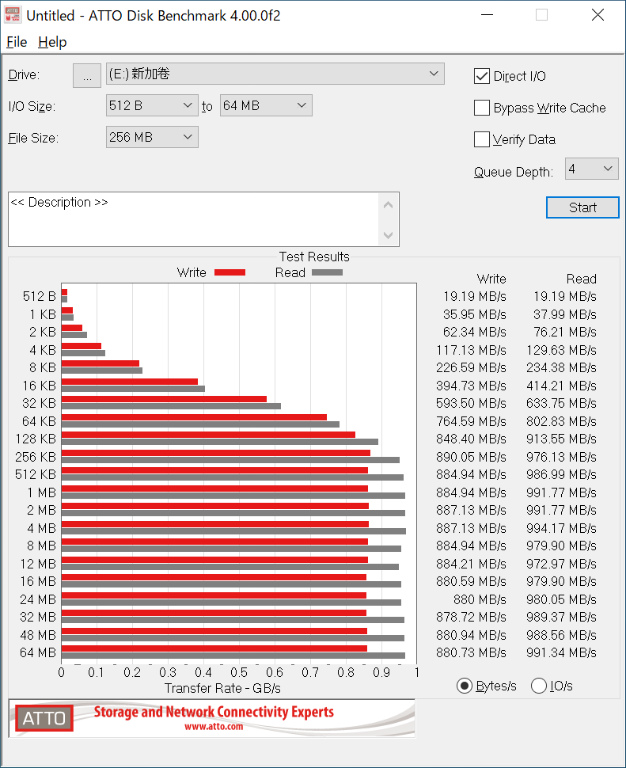
Task: Click the Read column header
Action: [581, 279]
